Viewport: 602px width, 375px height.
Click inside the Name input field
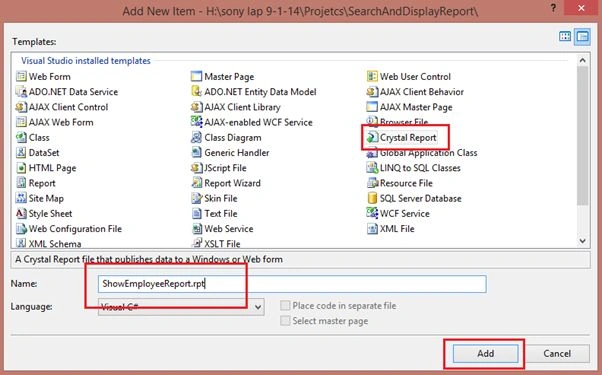tap(292, 284)
